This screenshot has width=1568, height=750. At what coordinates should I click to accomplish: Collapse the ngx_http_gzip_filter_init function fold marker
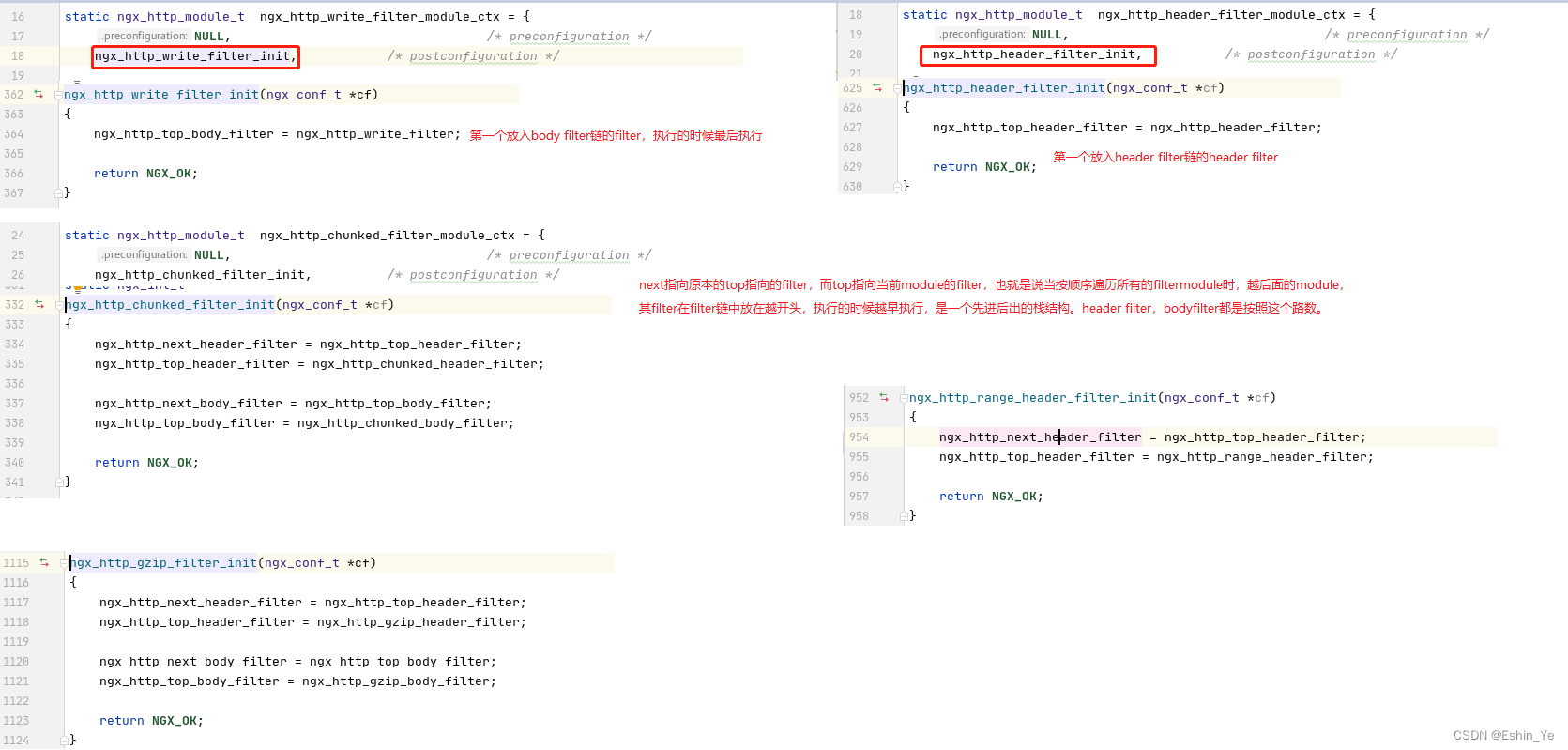click(x=66, y=563)
